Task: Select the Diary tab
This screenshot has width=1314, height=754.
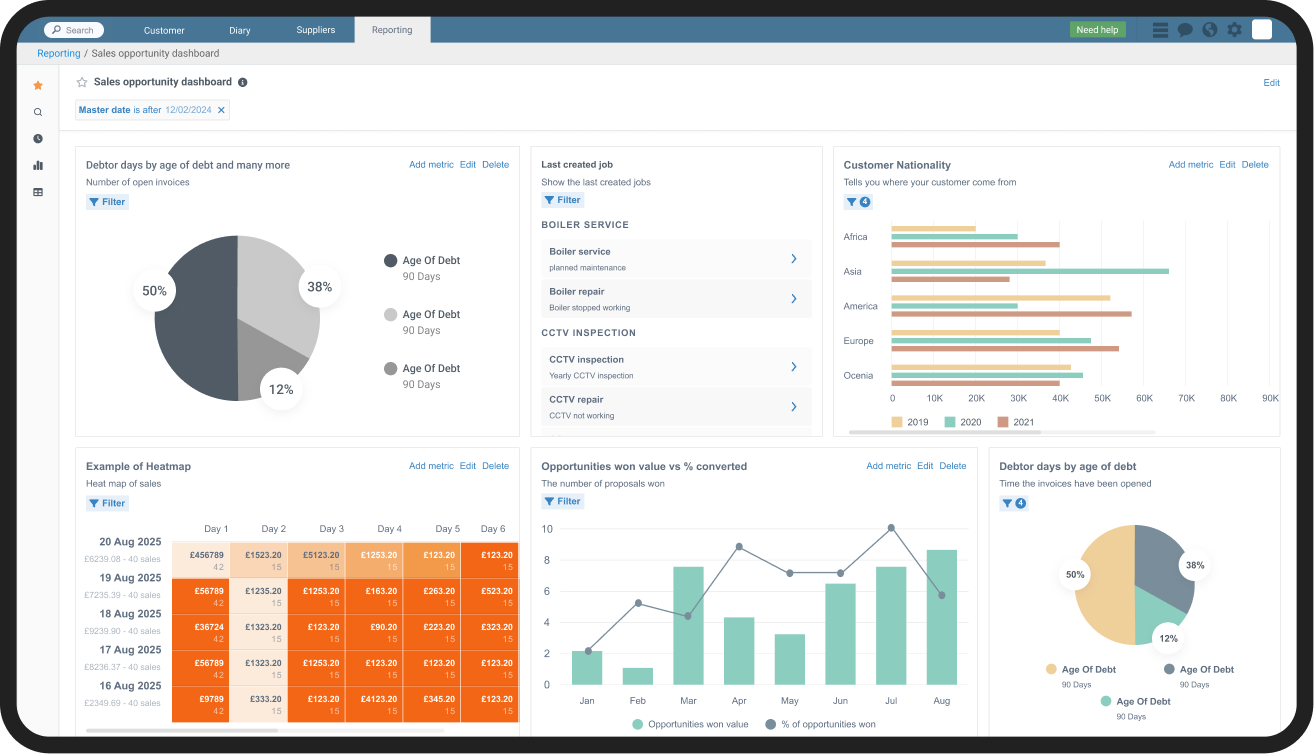Action: point(239,30)
